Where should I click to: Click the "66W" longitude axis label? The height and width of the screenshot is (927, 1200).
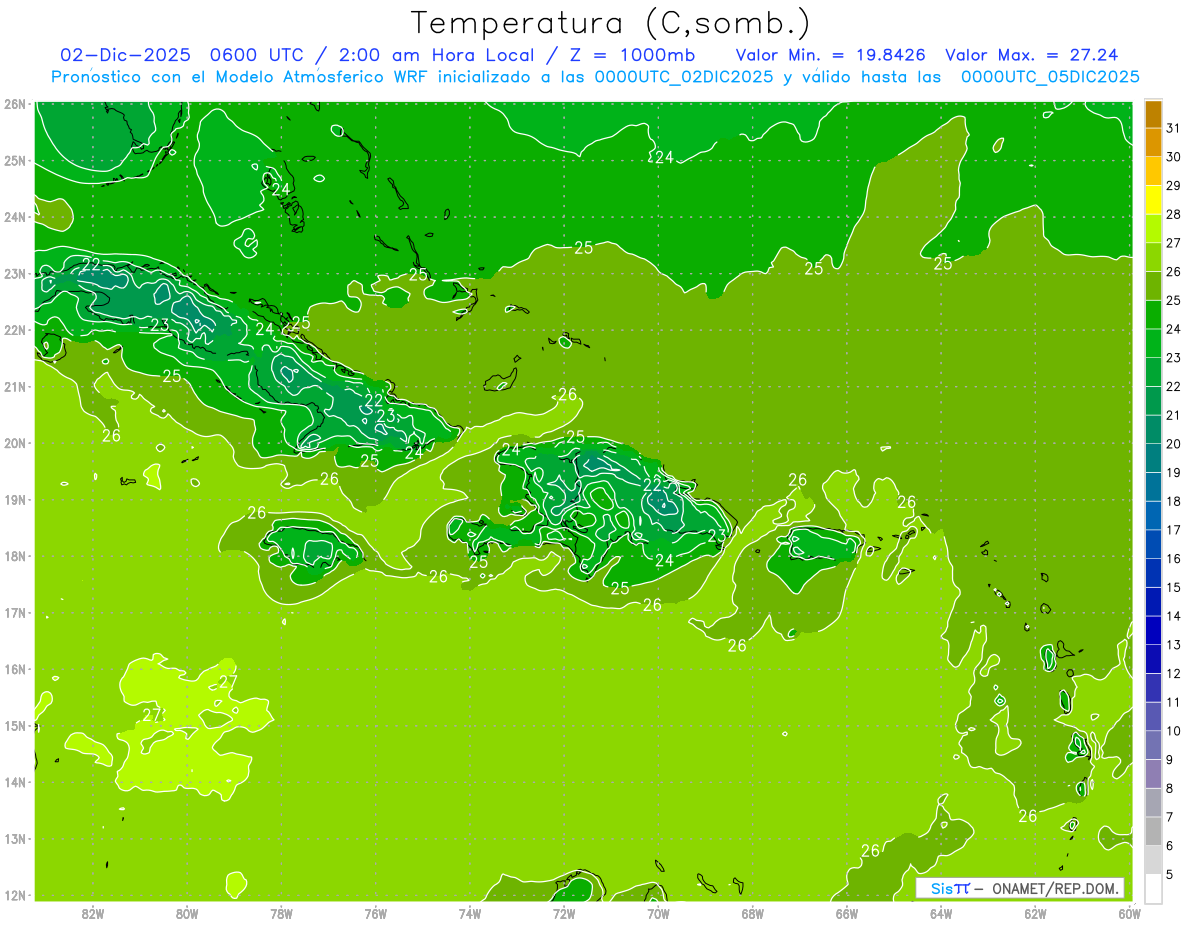tap(847, 913)
